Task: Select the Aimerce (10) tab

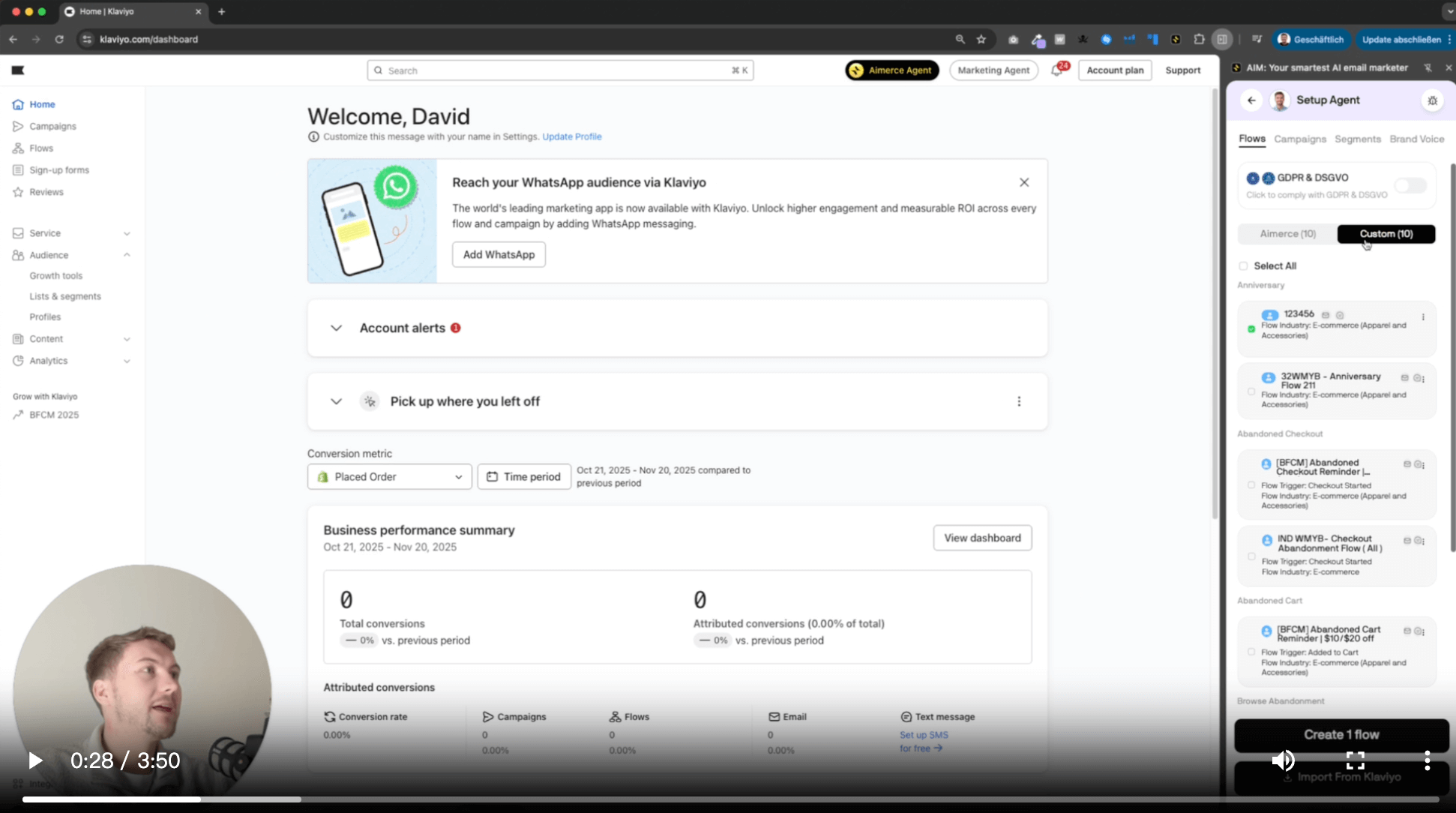Action: [1287, 233]
